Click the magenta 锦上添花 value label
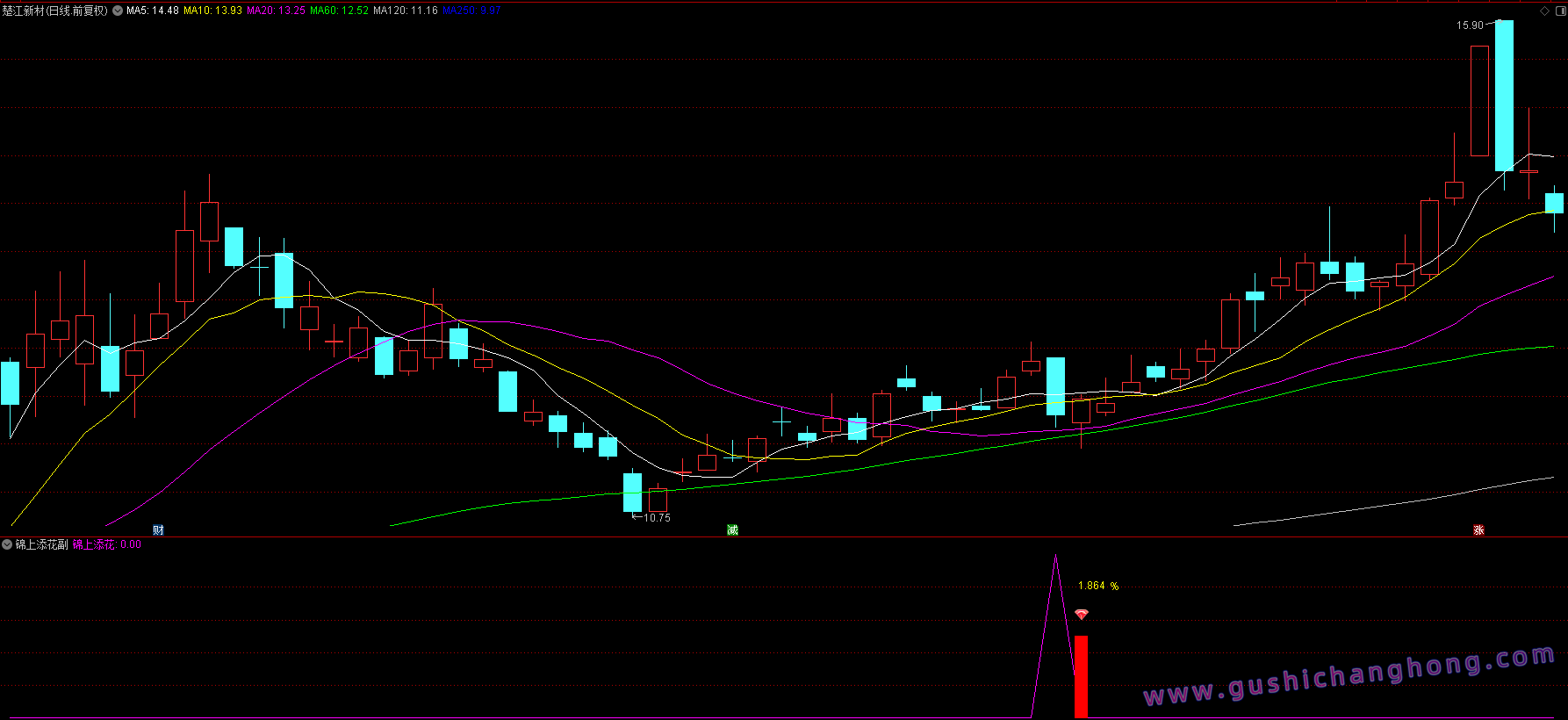The height and width of the screenshot is (720, 1568). [106, 545]
